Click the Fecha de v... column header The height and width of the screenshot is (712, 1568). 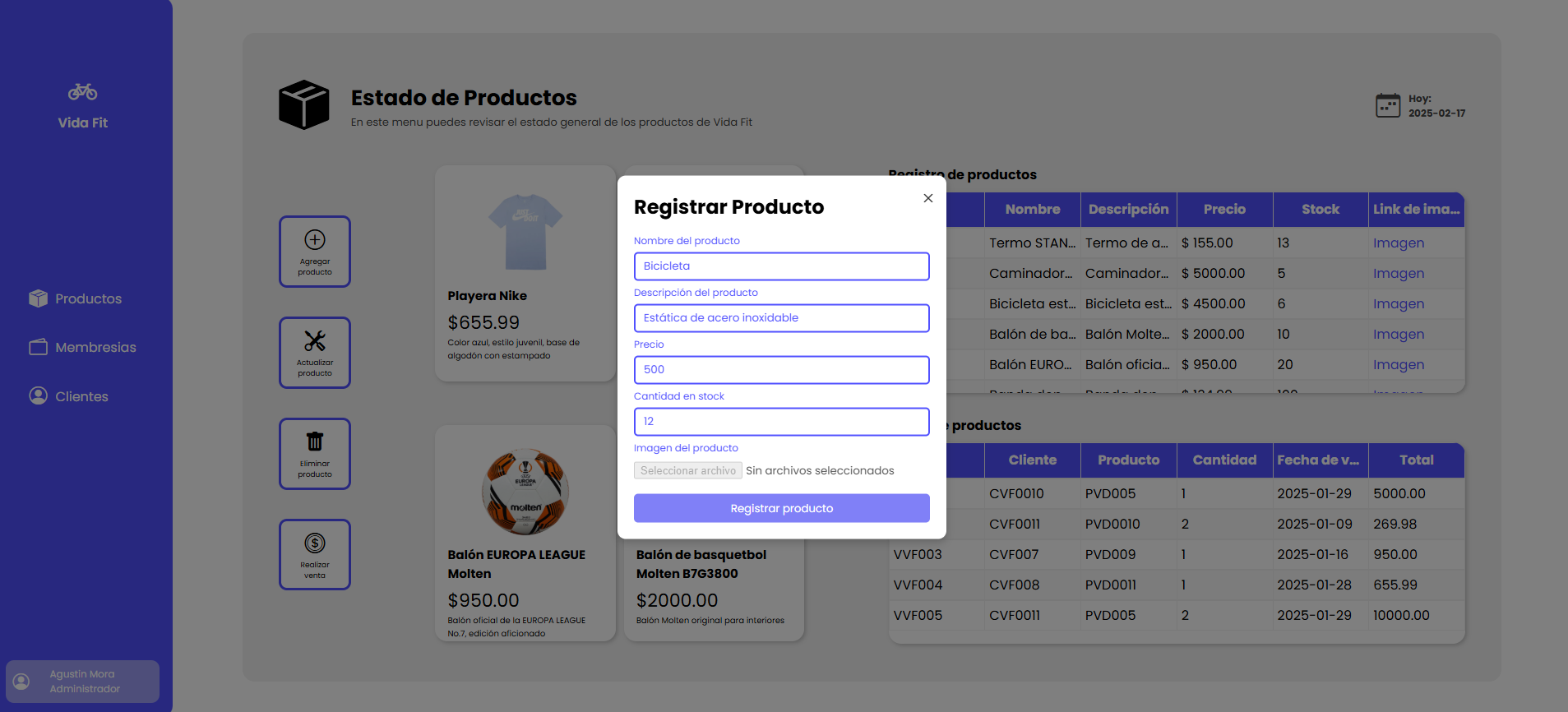pos(1321,460)
